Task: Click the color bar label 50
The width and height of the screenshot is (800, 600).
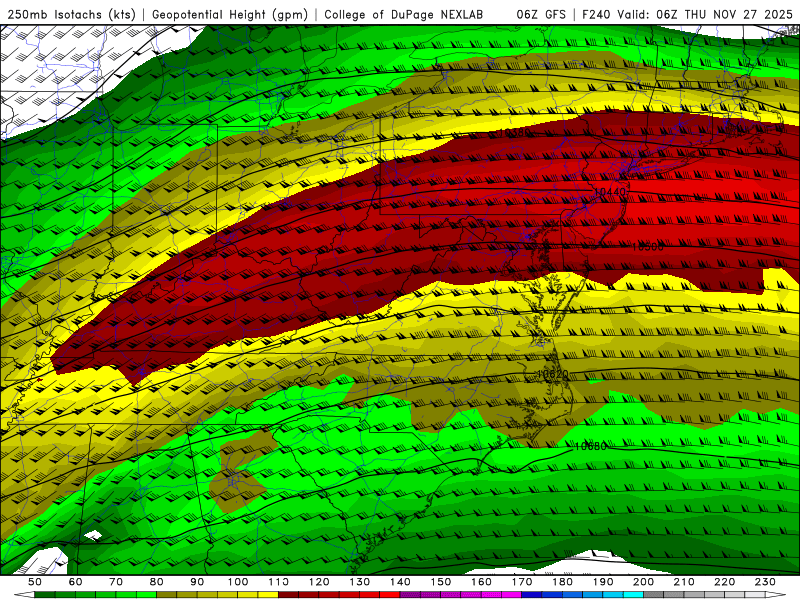Action: click(35, 582)
